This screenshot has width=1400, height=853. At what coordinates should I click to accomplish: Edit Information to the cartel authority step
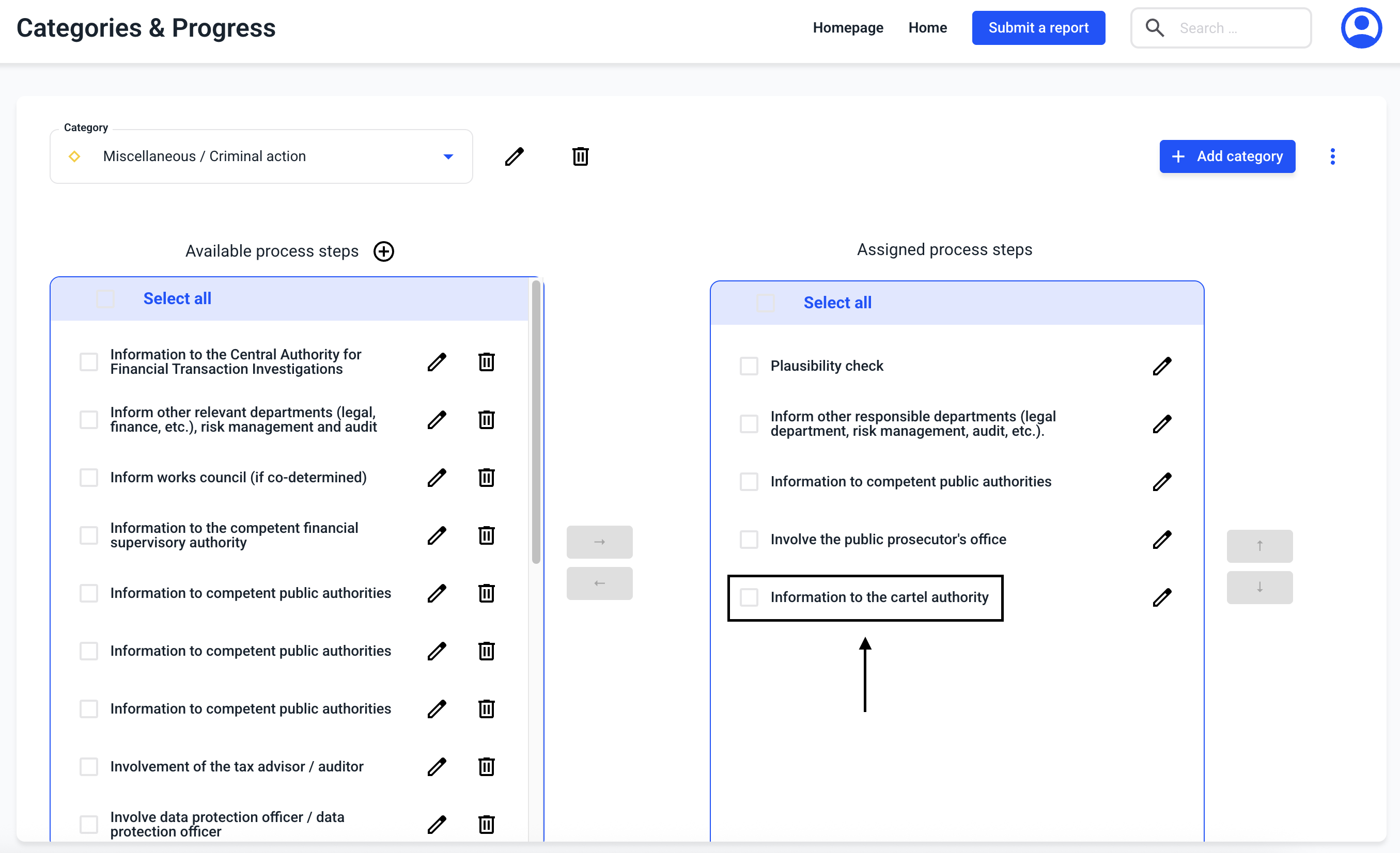[1161, 597]
